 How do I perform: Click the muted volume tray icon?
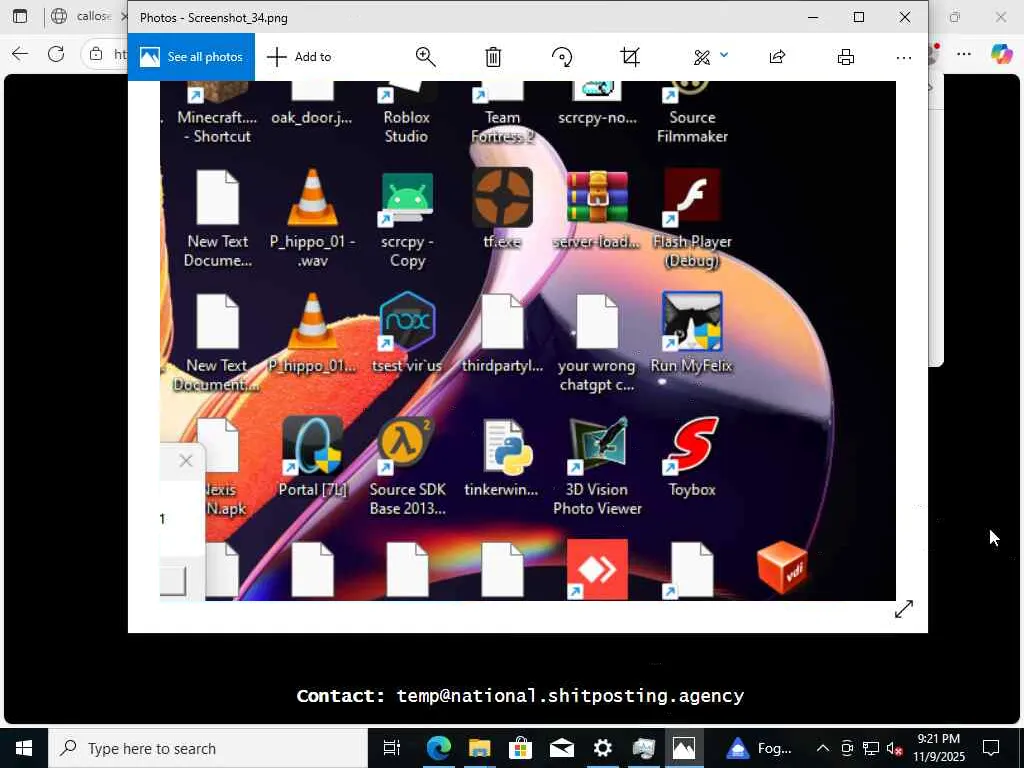894,748
